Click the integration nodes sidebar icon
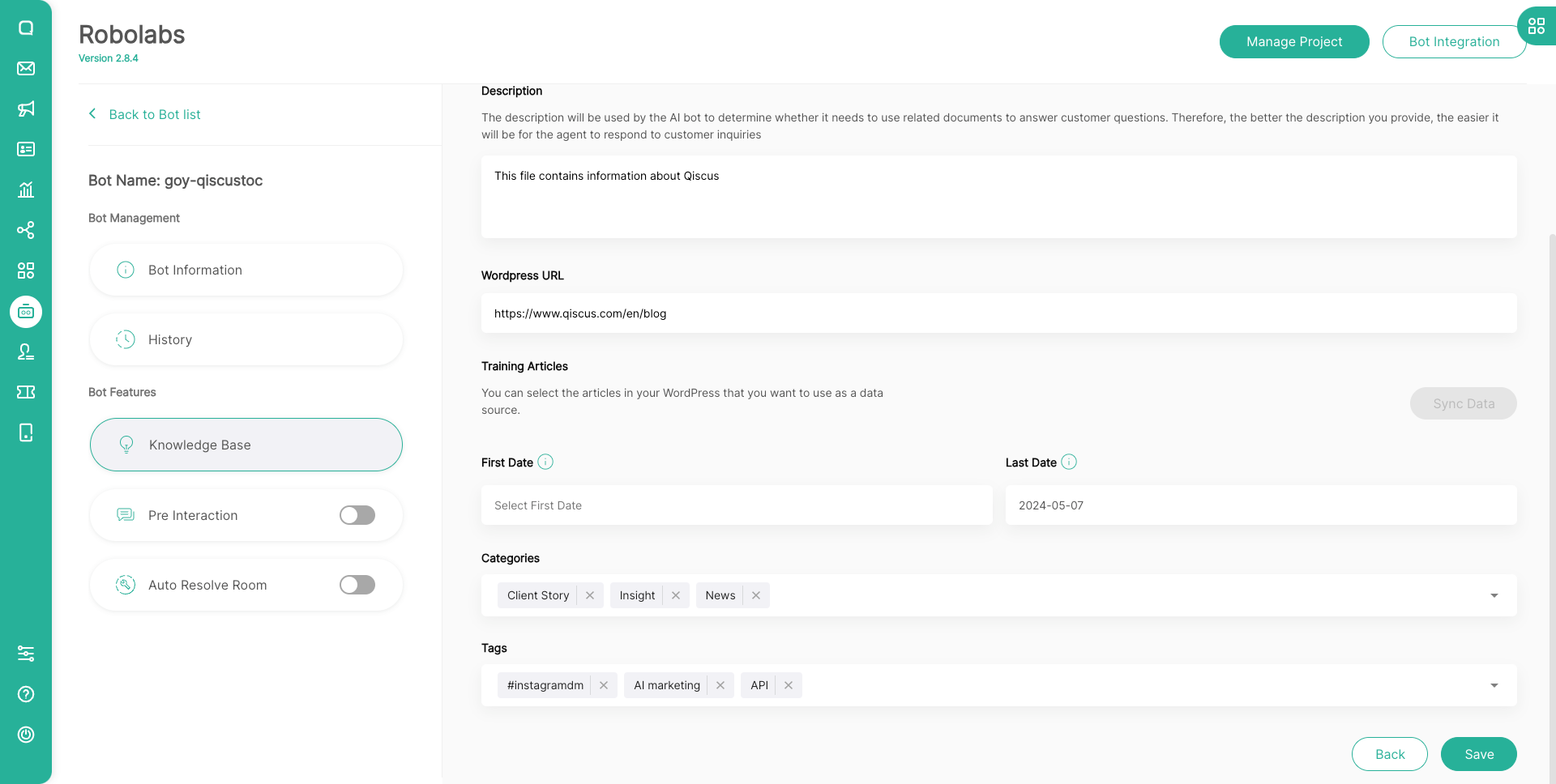The image size is (1556, 784). pyautogui.click(x=26, y=230)
